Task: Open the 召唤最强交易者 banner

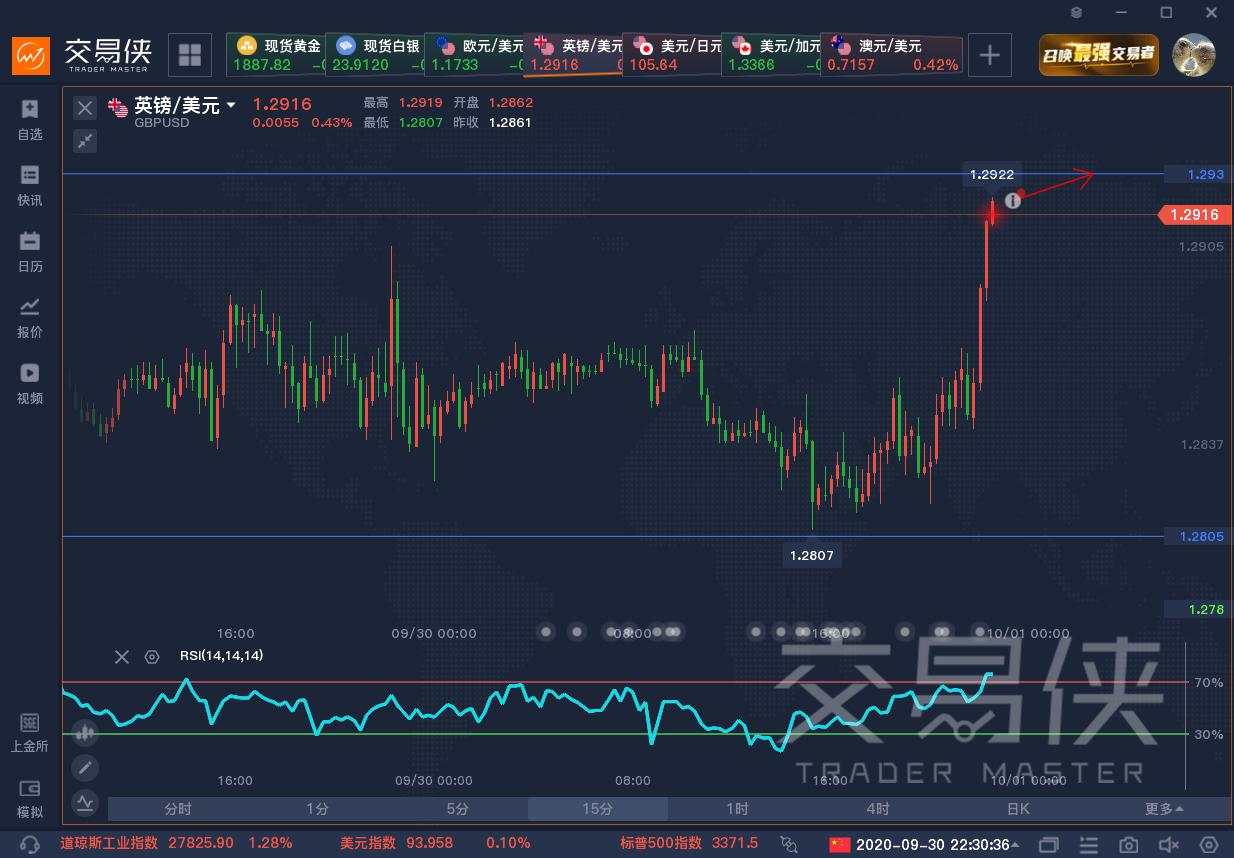Action: [x=1099, y=55]
